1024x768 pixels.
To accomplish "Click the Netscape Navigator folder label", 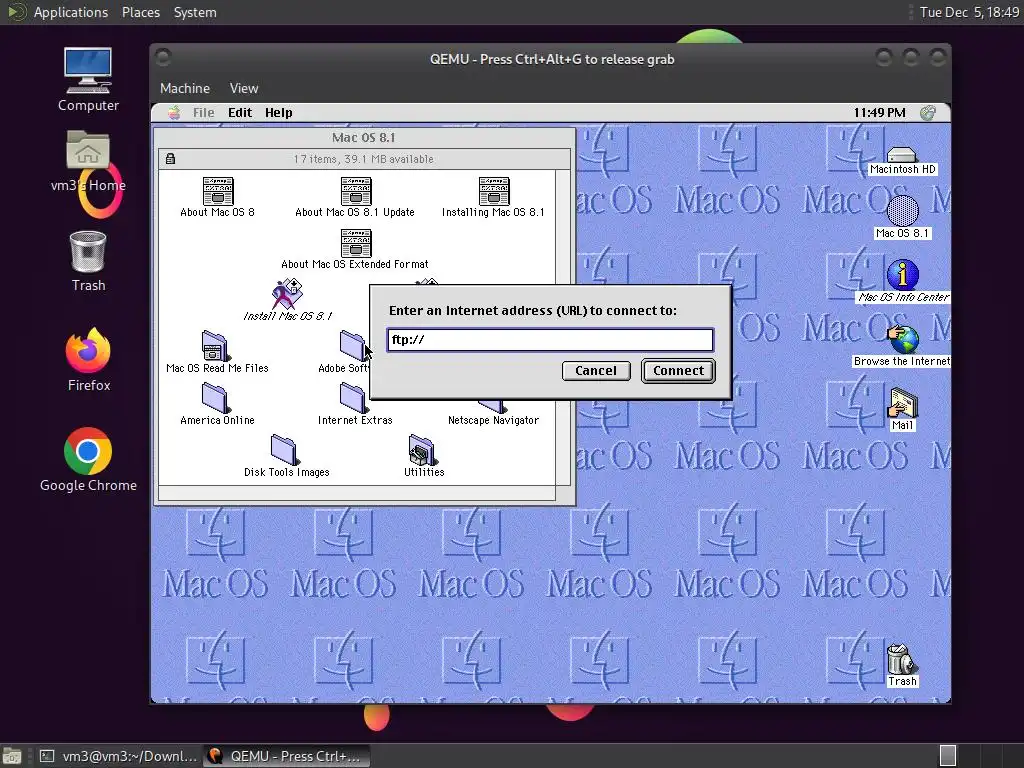I will tap(493, 421).
